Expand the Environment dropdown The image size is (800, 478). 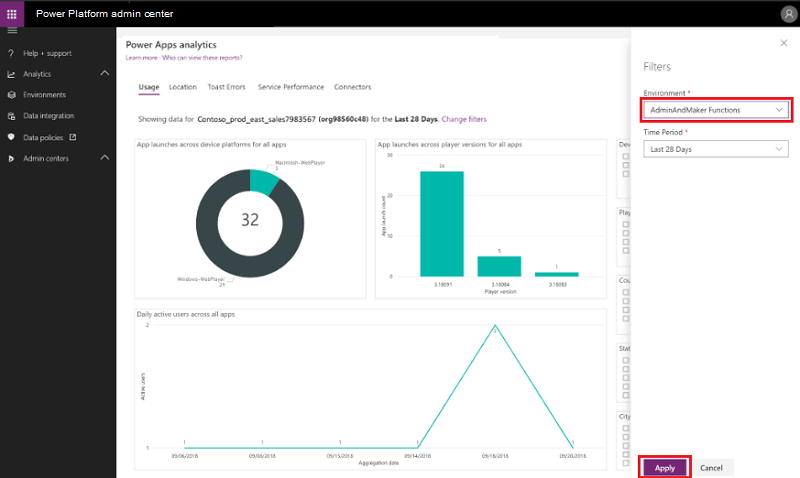tap(715, 109)
